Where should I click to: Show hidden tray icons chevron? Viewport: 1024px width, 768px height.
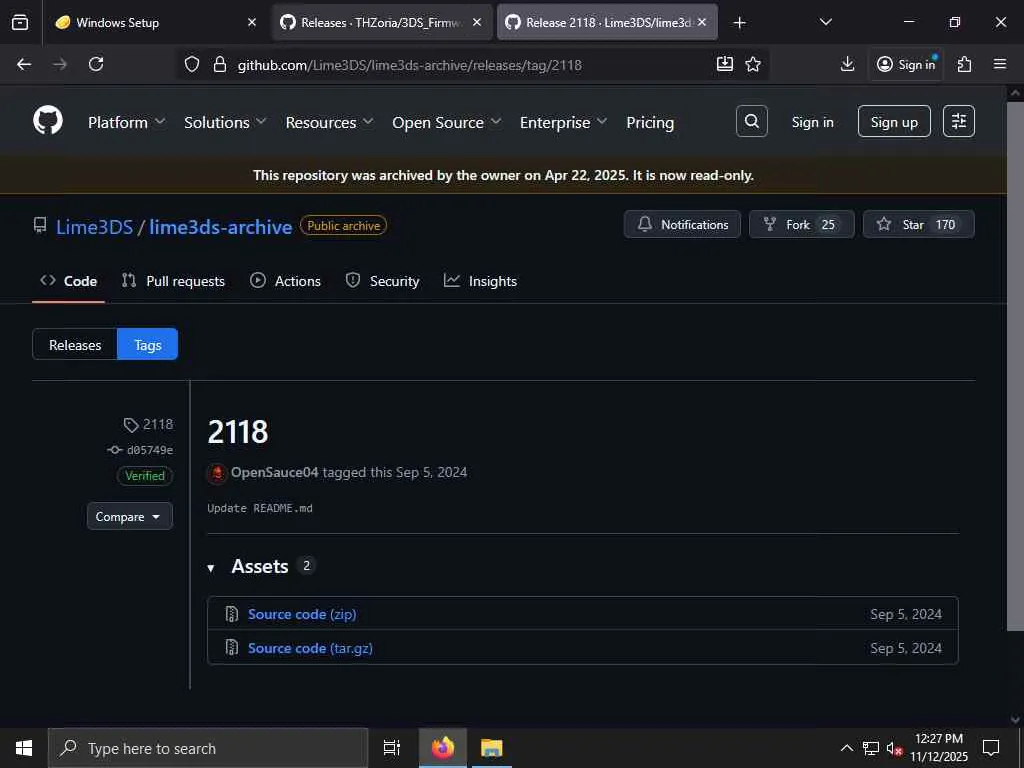846,748
